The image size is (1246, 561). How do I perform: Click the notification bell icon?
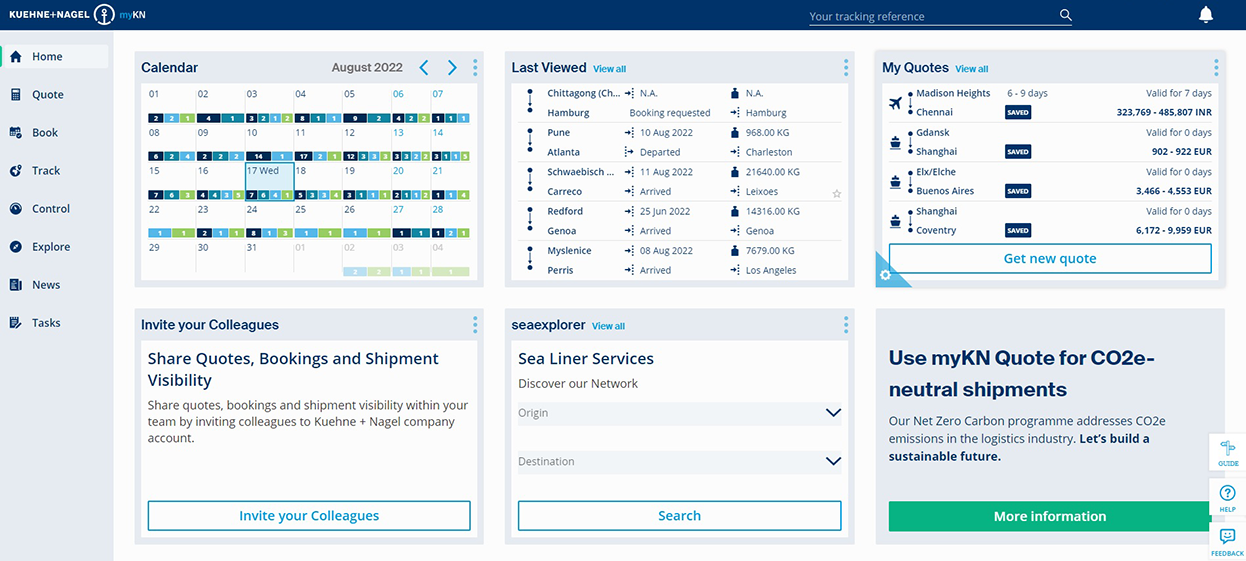[x=1205, y=15]
